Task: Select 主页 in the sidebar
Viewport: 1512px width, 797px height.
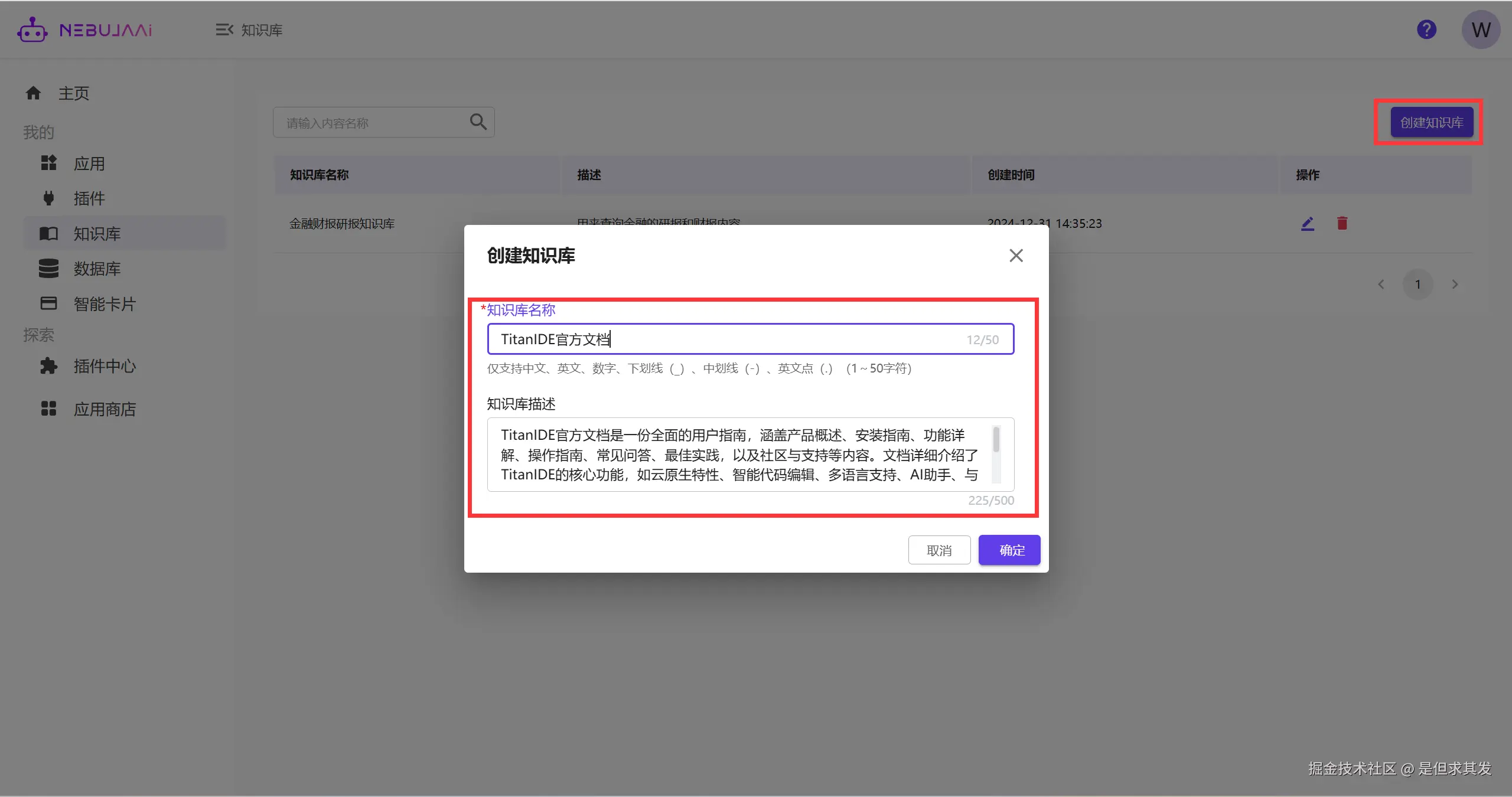Action: (73, 93)
